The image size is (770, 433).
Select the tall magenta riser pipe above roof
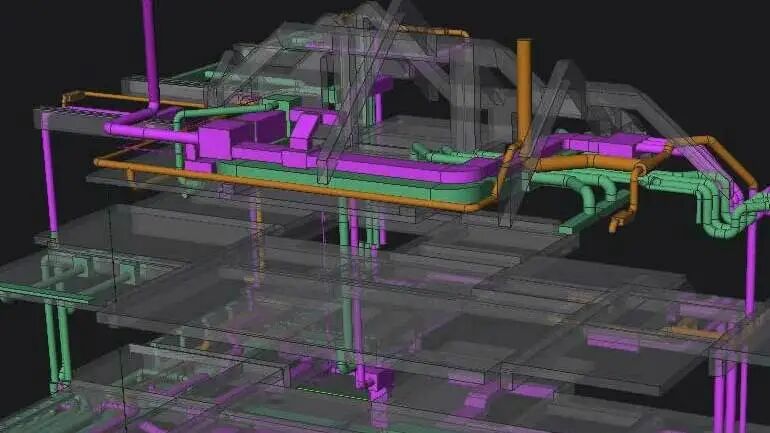[x=150, y=52]
